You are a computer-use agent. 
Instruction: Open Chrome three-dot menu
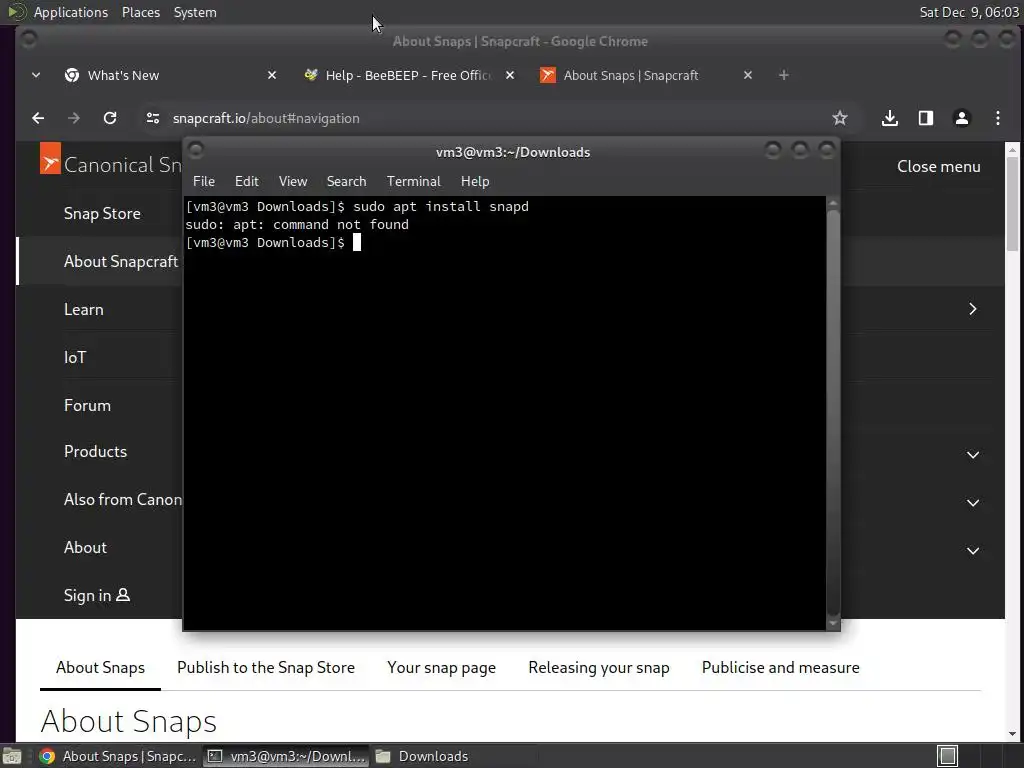point(997,118)
